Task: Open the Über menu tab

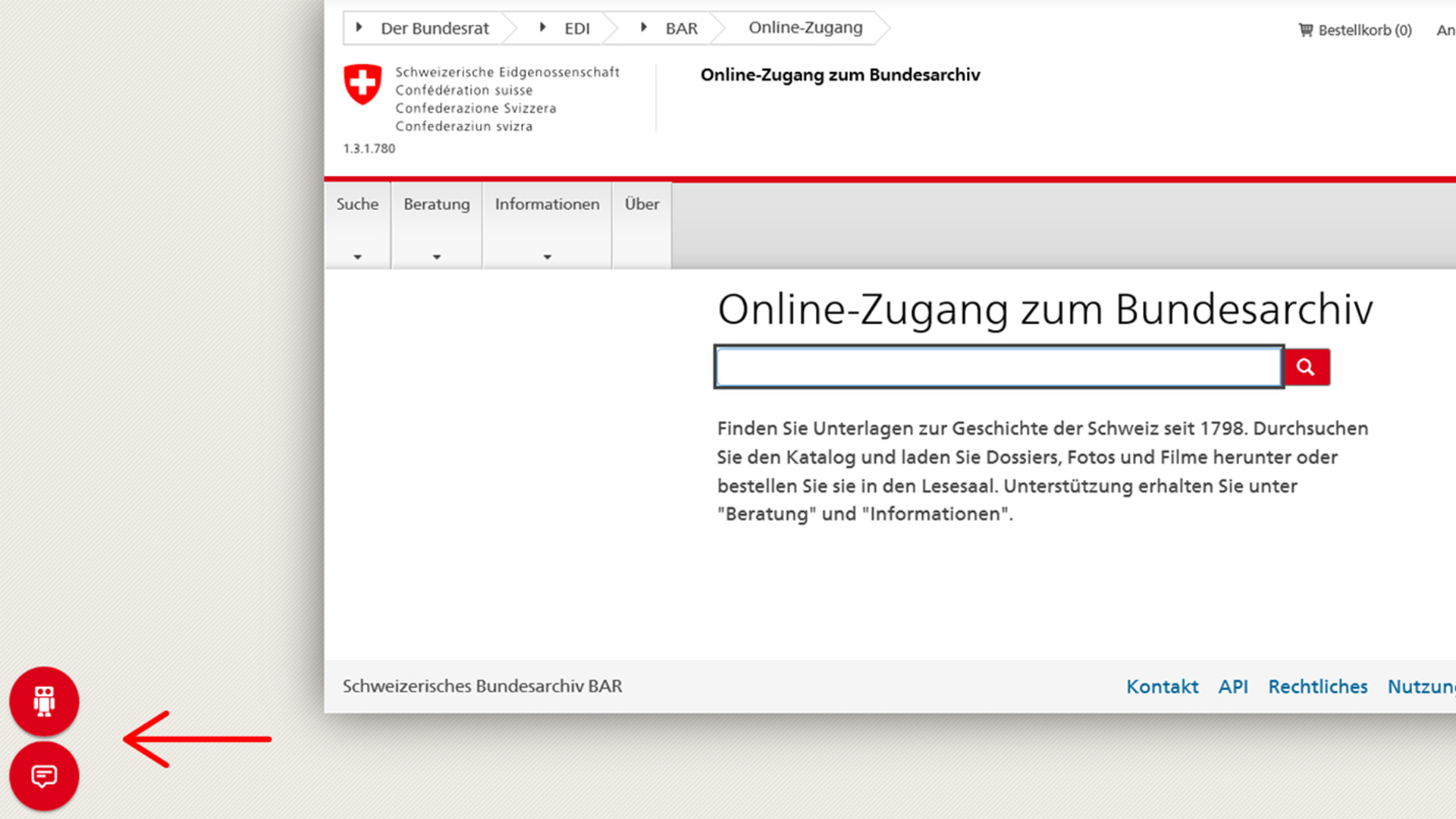Action: tap(641, 204)
